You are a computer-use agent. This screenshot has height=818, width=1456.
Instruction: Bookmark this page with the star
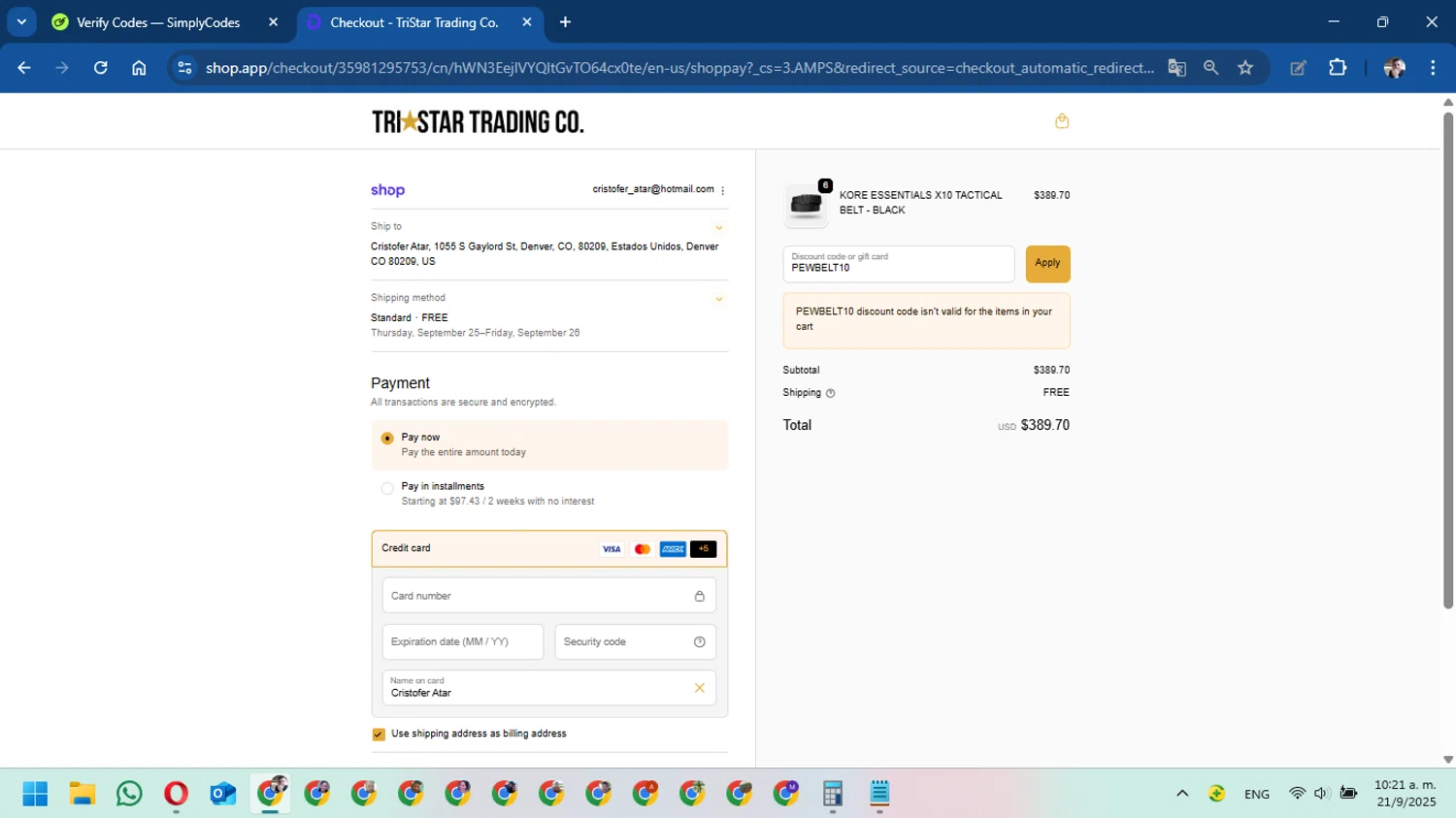coord(1245,68)
